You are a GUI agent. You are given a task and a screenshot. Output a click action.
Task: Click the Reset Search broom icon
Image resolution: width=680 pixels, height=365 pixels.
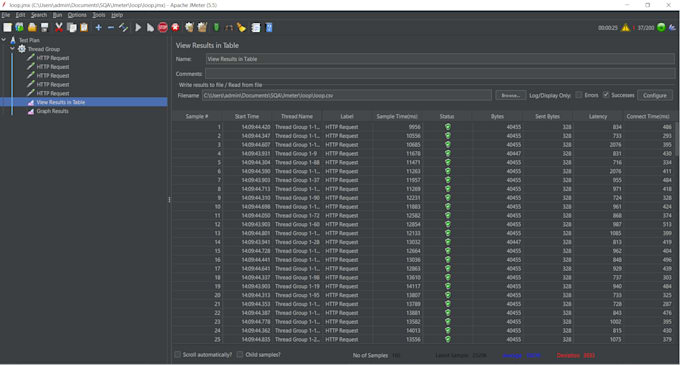(x=241, y=27)
